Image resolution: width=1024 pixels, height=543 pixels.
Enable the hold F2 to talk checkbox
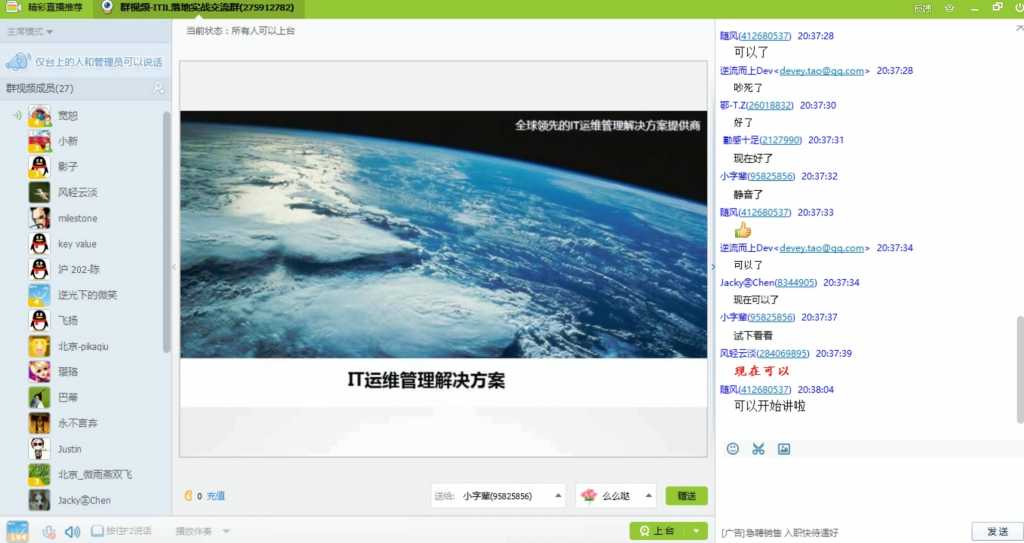[x=97, y=531]
